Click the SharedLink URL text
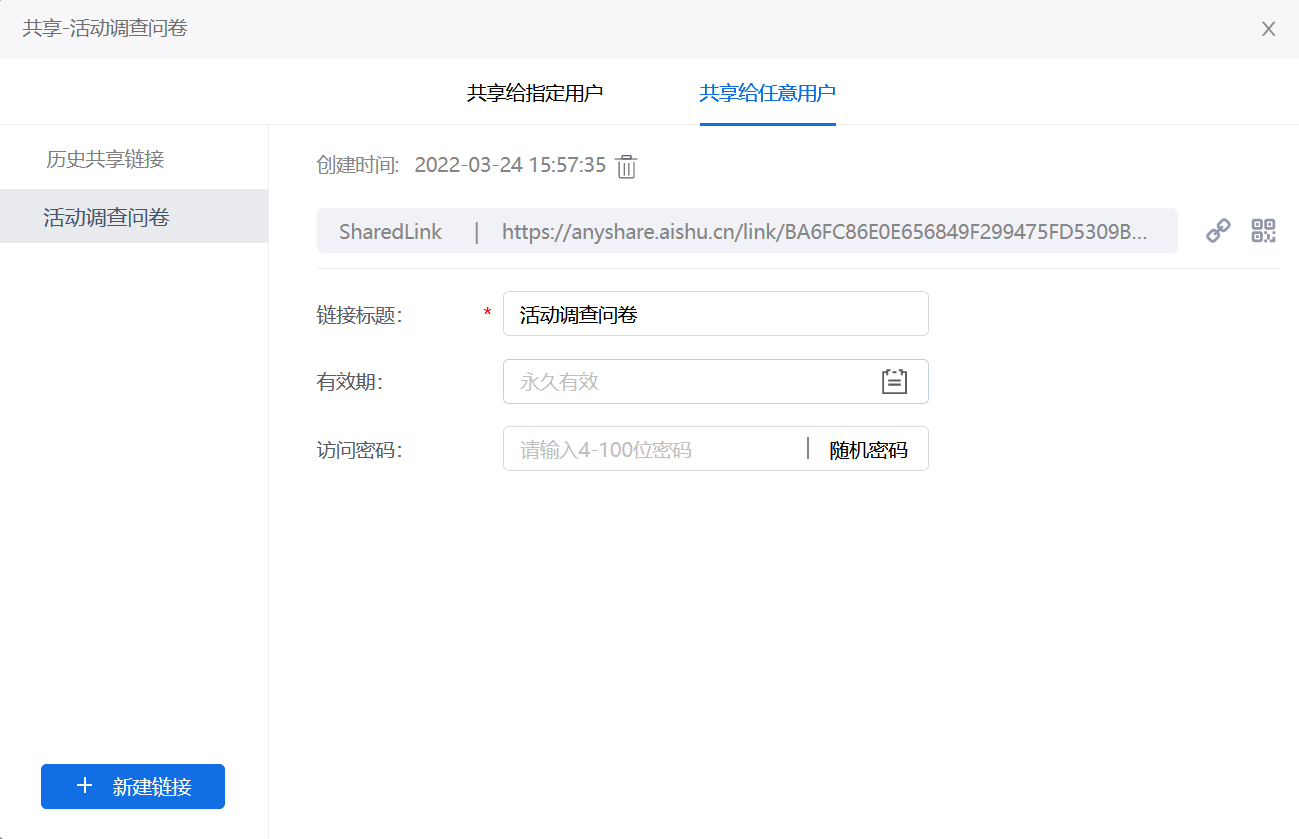This screenshot has width=1299, height=839. coord(824,231)
